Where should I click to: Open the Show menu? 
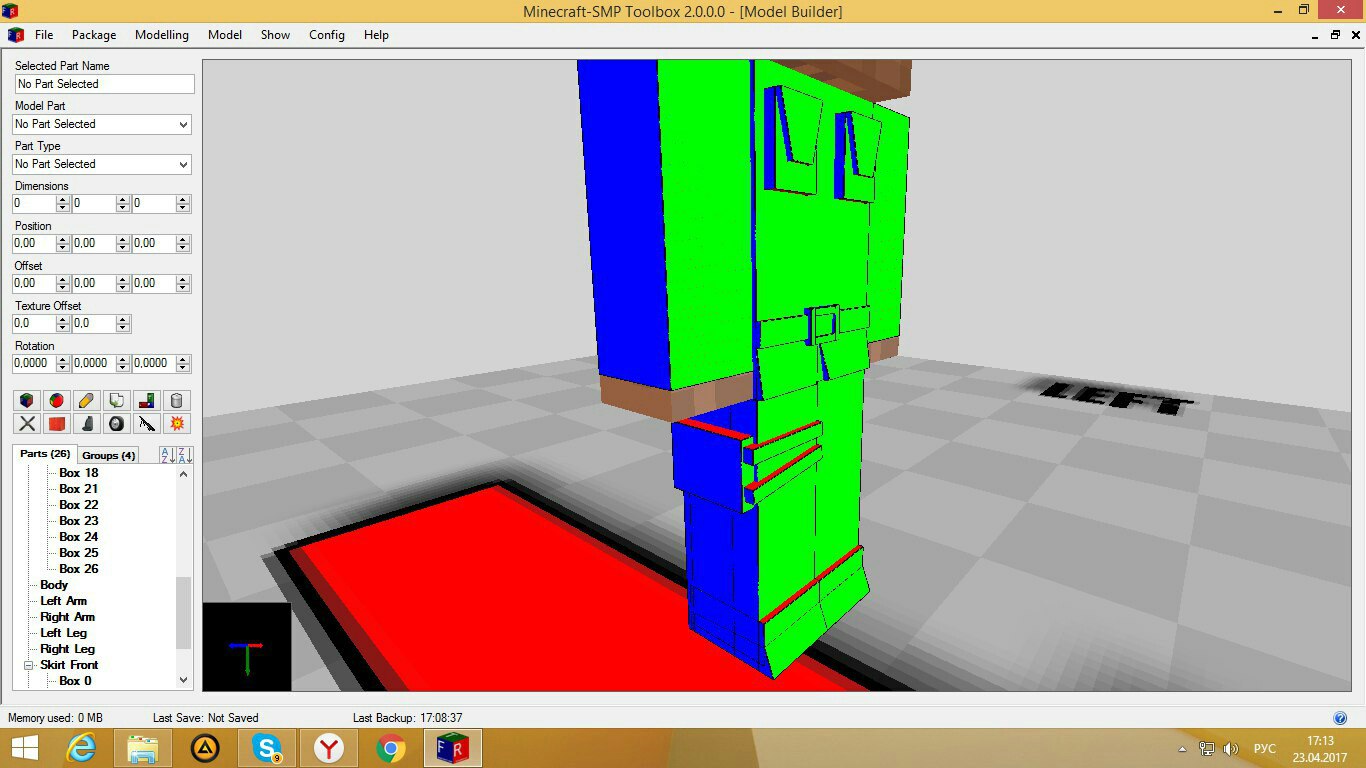[275, 34]
